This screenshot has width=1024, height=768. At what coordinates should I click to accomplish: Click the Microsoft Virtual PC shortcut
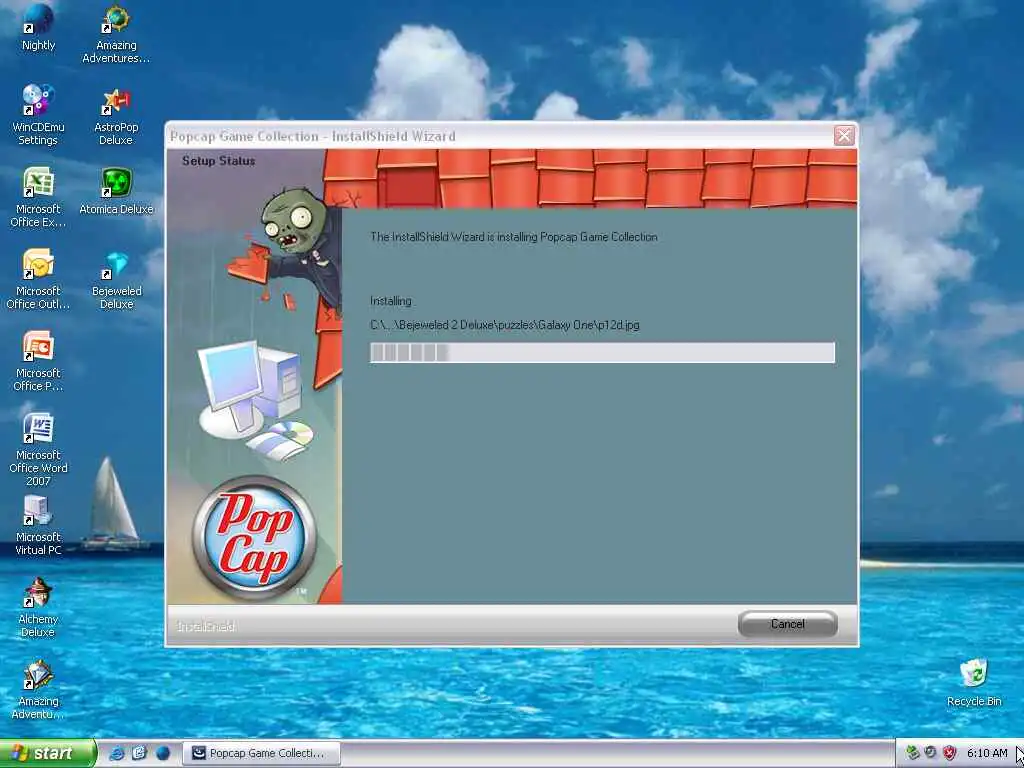click(38, 526)
